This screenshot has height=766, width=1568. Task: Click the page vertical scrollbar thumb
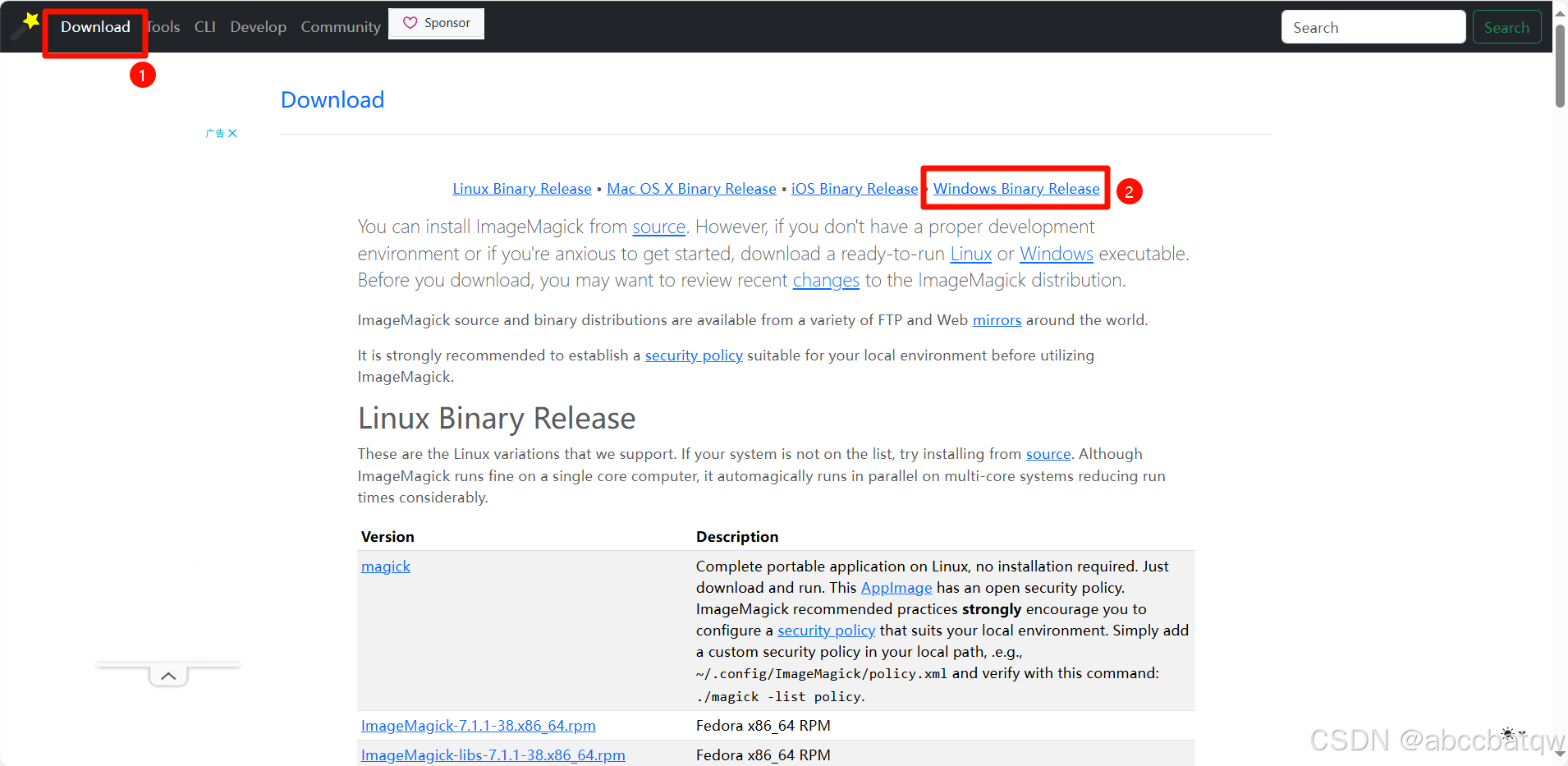tap(1560, 66)
